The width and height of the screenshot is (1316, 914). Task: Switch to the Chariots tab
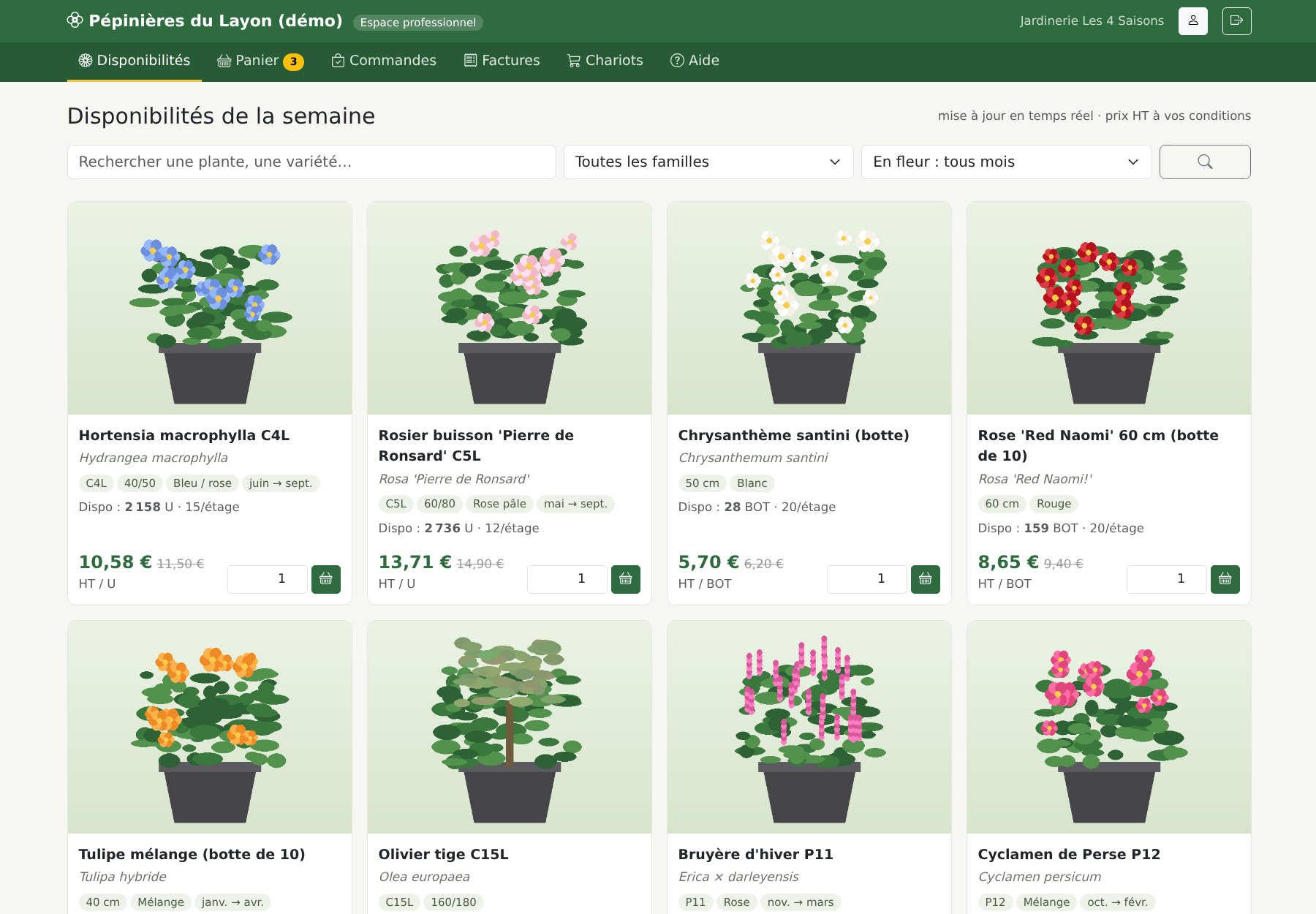coord(605,61)
